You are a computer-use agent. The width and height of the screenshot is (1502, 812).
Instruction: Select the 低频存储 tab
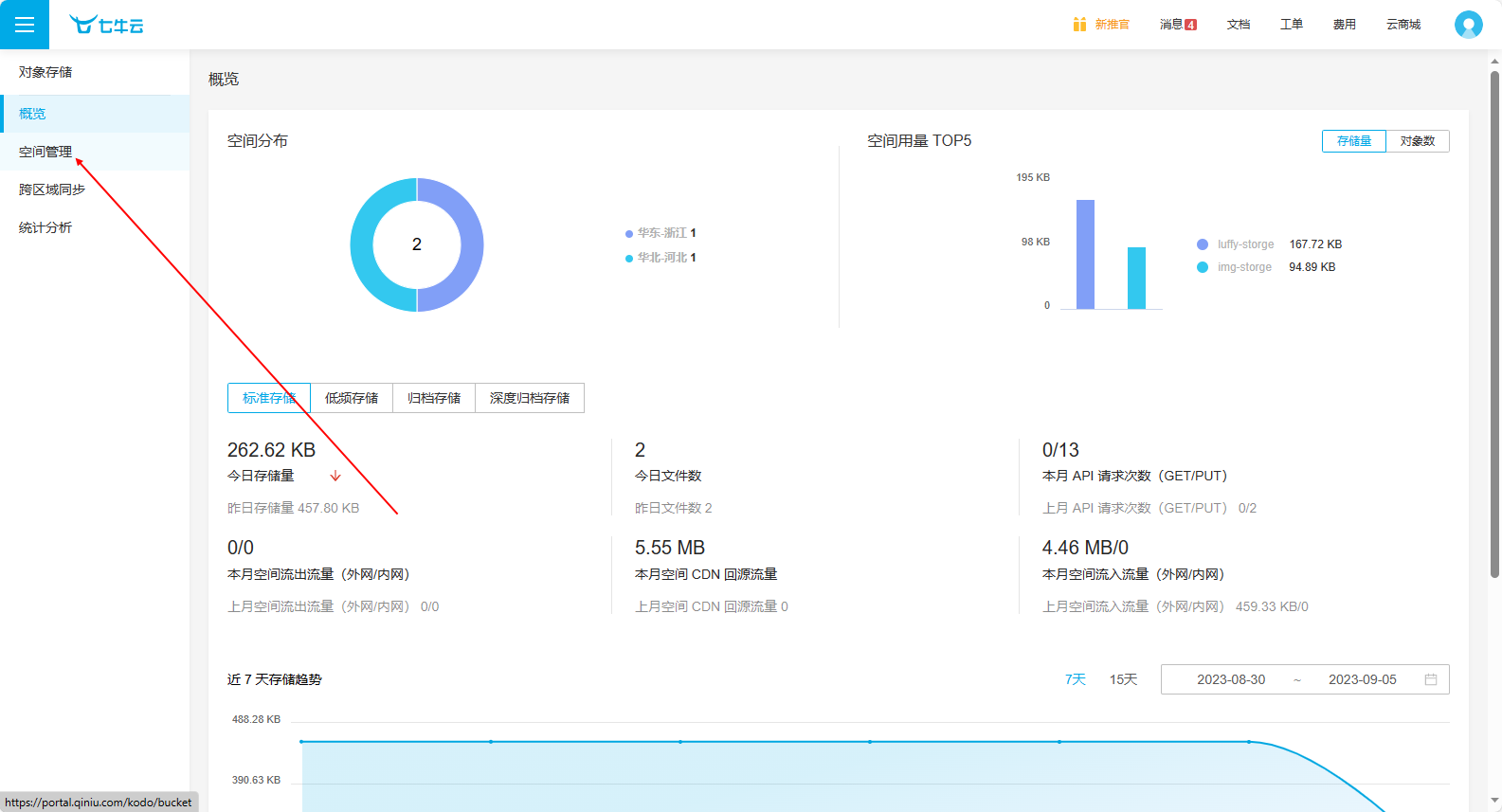[352, 398]
